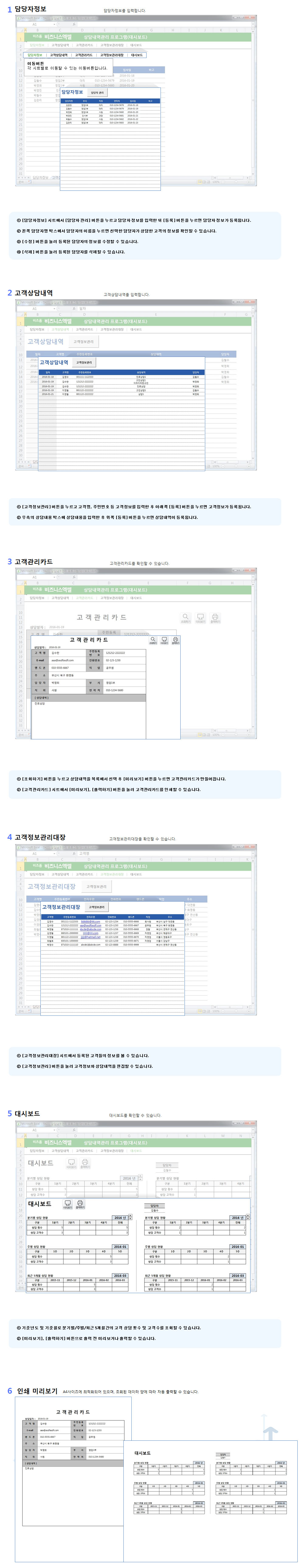Click the faded 고객정보관리 button on the 고객정보관리대장 sheet

point(96,886)
